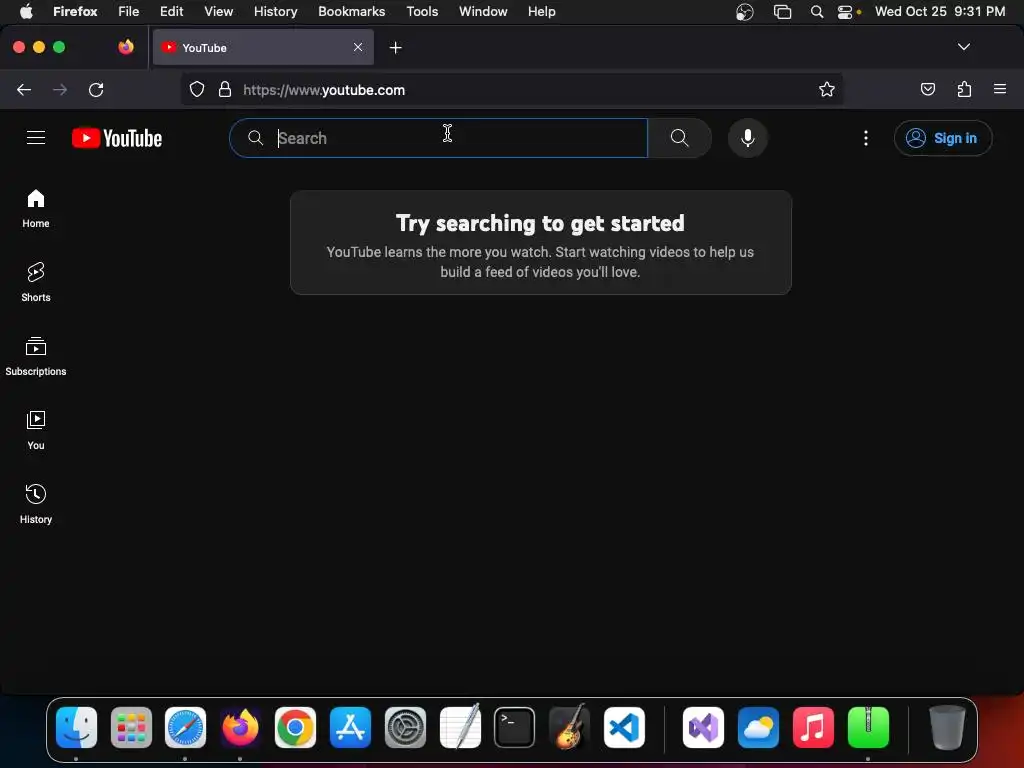Go back to previous page
This screenshot has height=768, width=1024.
(x=24, y=89)
